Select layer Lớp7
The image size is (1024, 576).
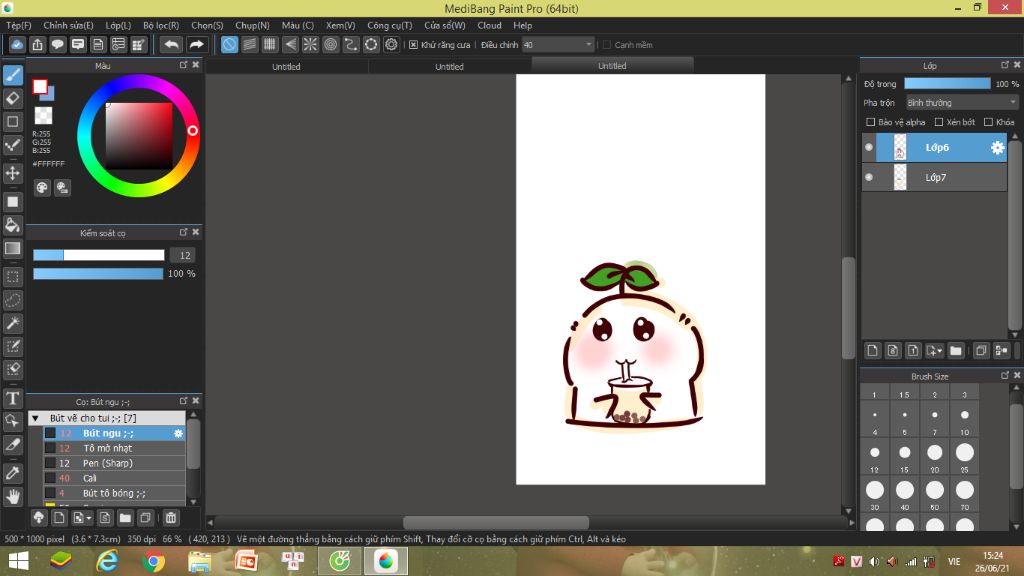click(935, 177)
